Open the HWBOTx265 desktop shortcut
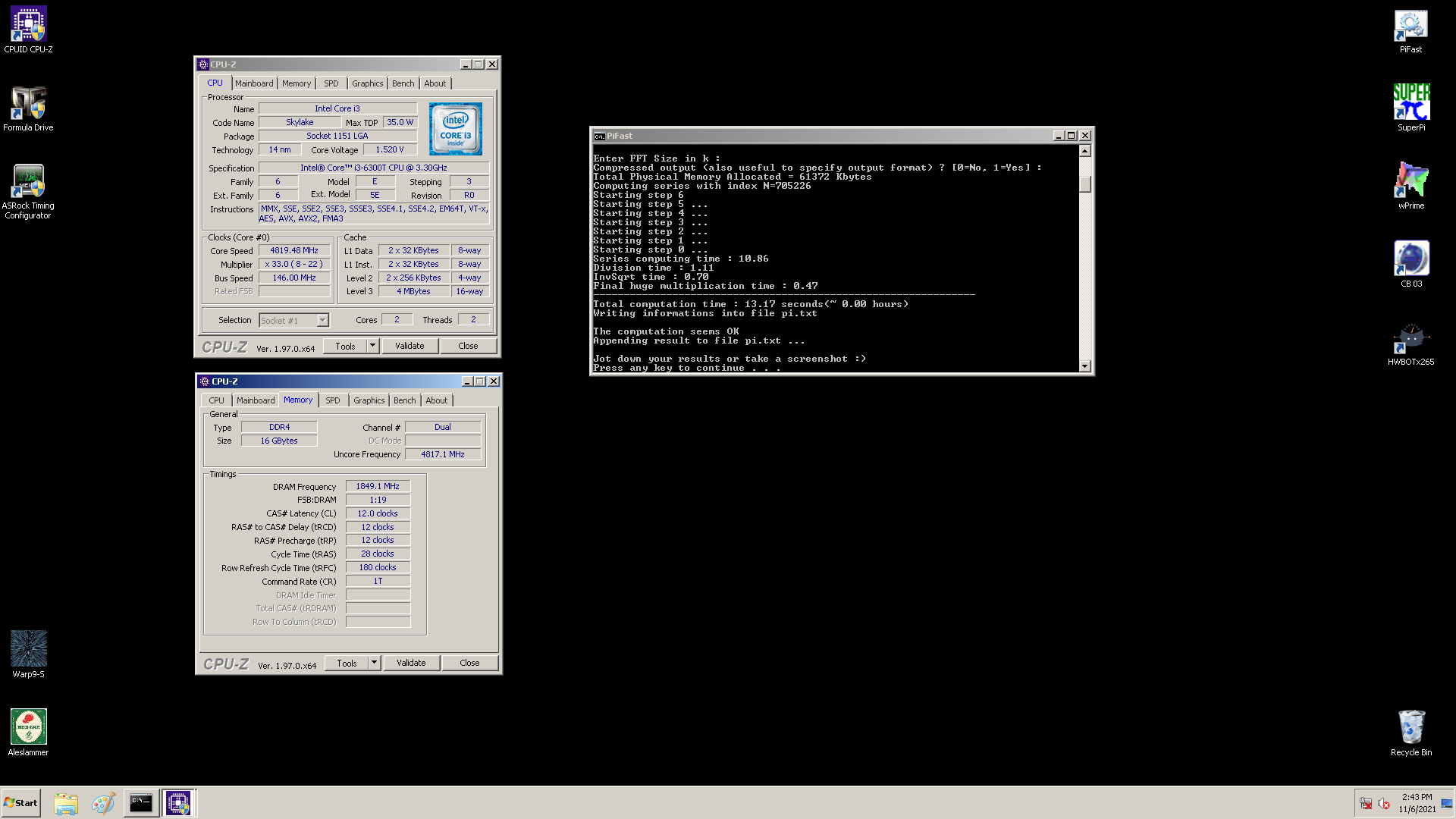Screen dimensions: 1456x819 point(1410,343)
